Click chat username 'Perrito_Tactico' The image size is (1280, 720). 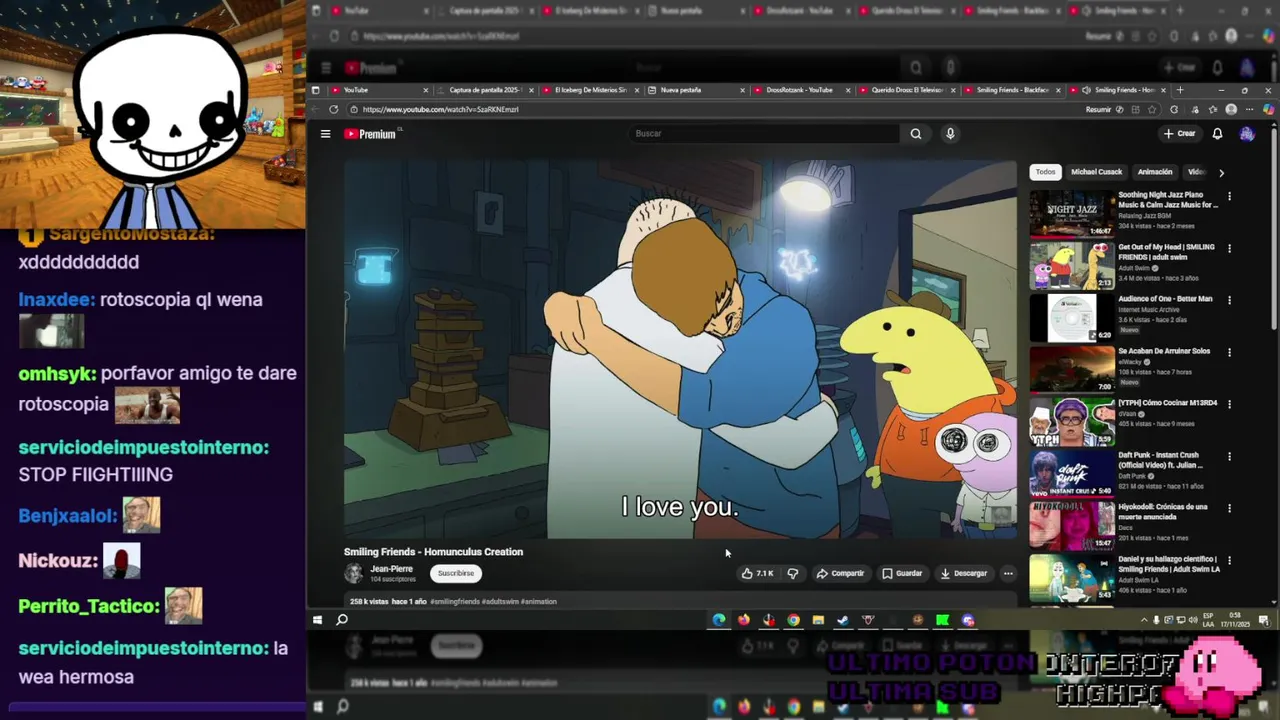89,606
